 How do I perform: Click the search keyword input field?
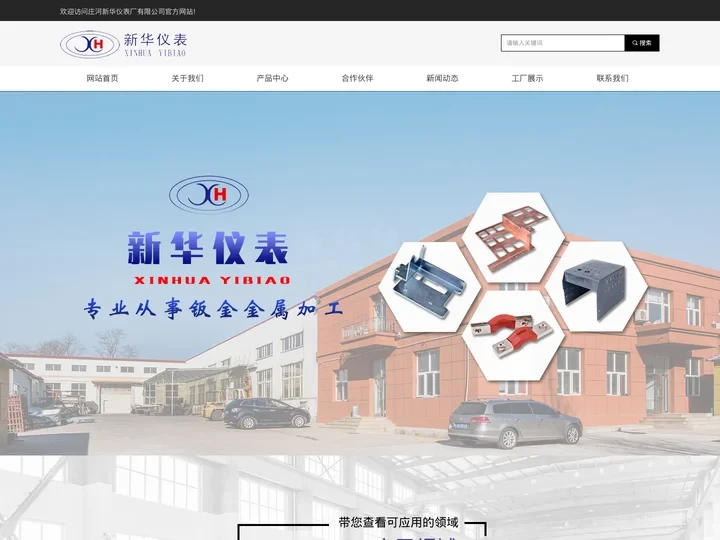tap(562, 43)
